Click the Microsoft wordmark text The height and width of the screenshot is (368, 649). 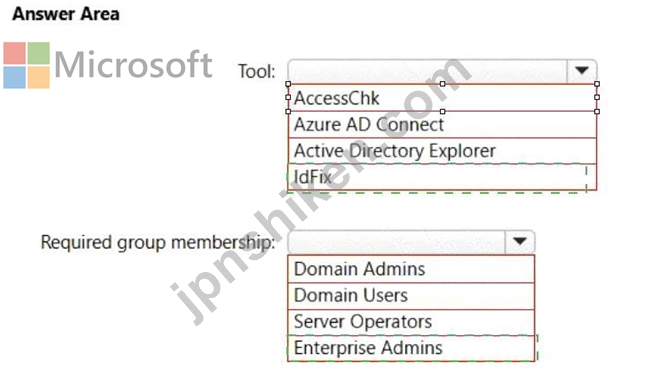(133, 65)
